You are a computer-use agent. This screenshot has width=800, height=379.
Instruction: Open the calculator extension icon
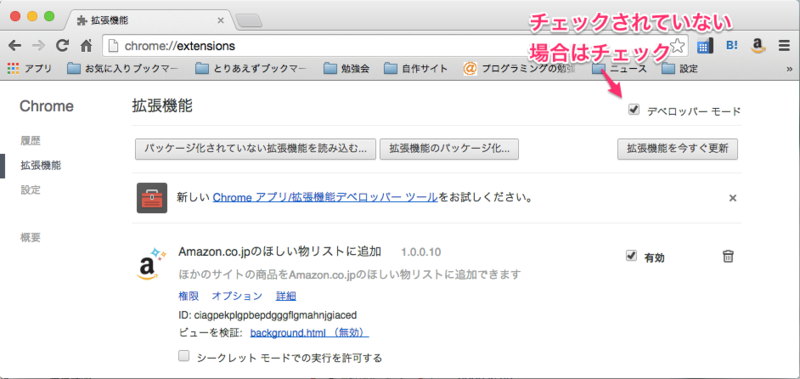[704, 46]
